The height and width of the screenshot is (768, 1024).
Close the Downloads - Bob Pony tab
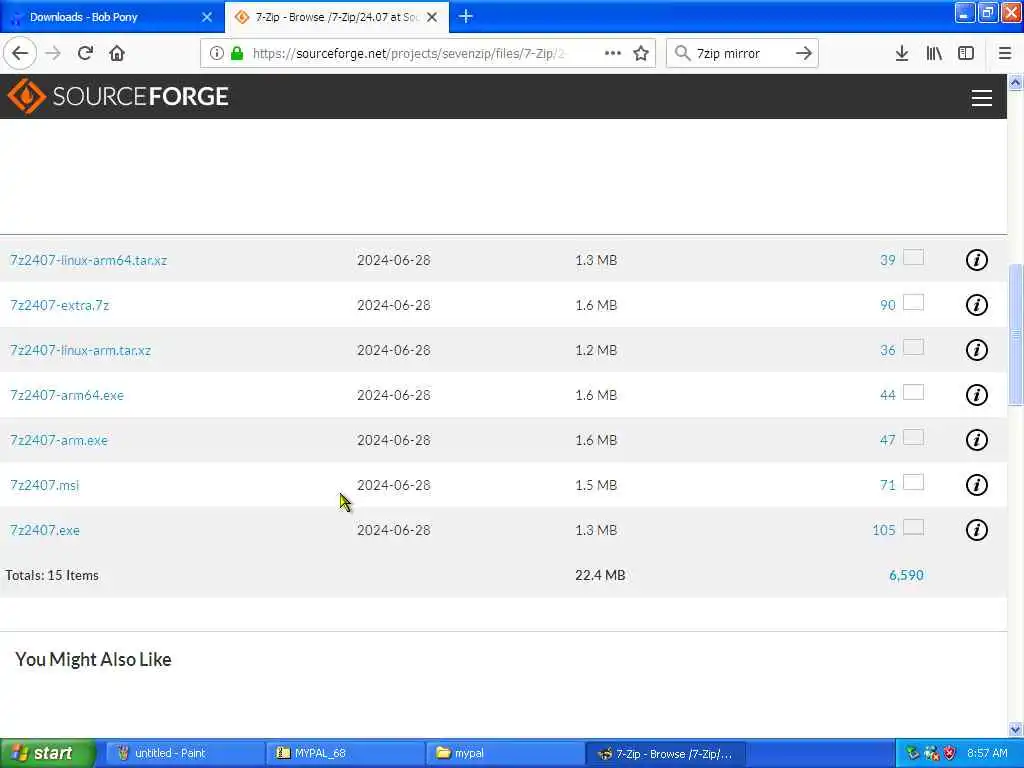click(207, 17)
